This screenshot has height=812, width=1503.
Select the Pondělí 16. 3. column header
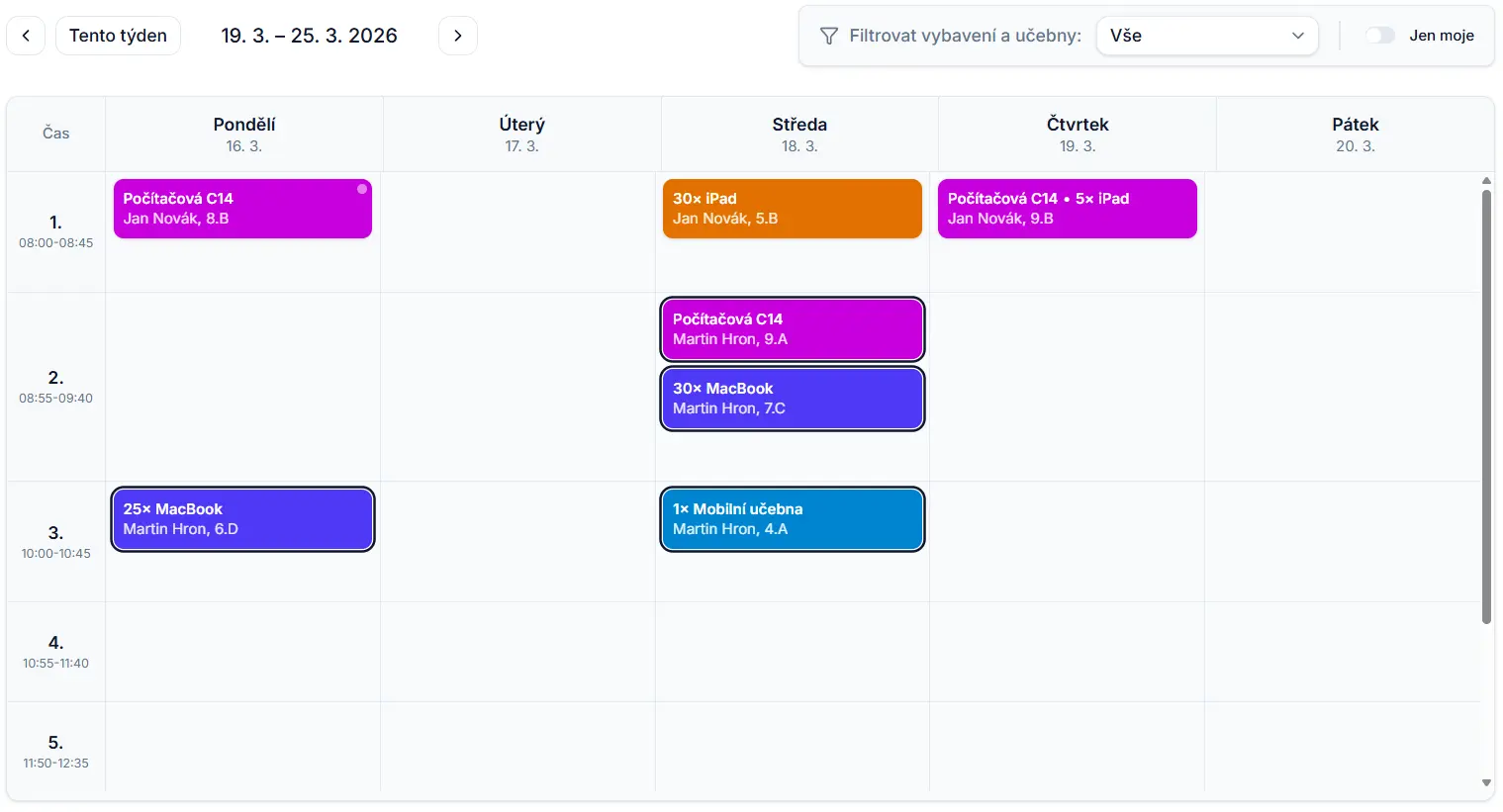pyautogui.click(x=243, y=134)
